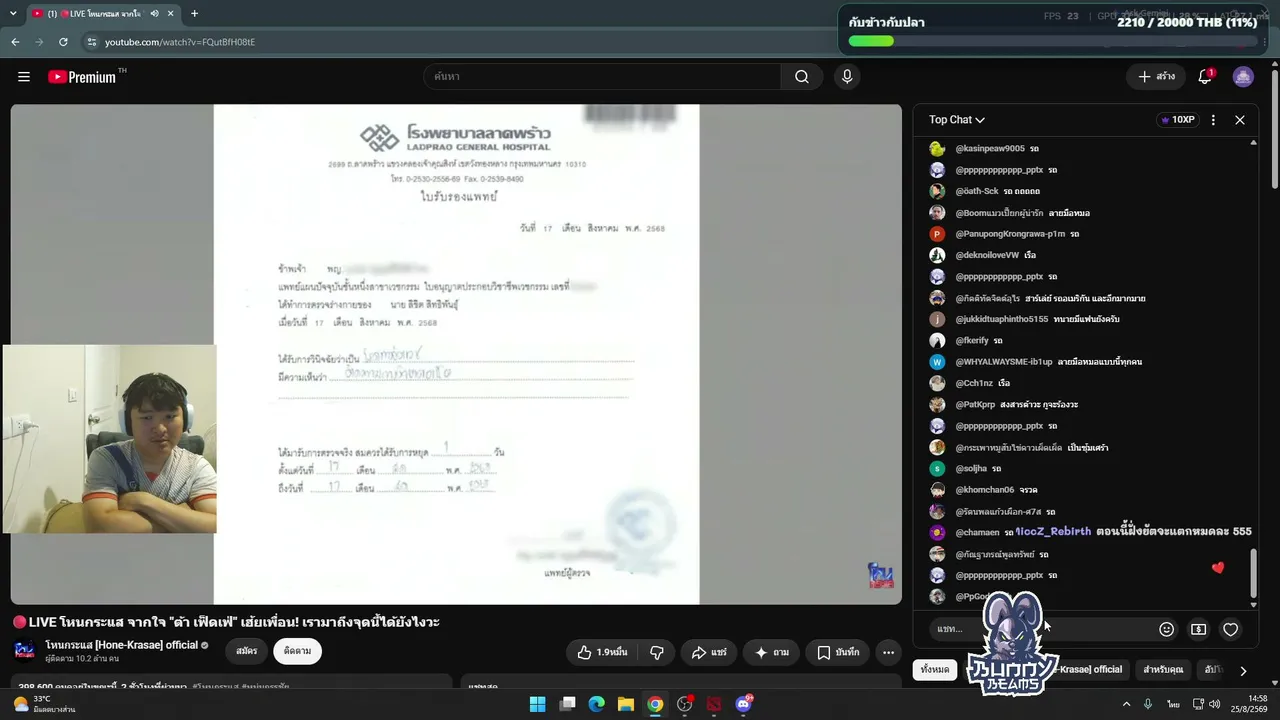Switch to Google Chrome on the taskbar
Screen dimensions: 1280x720
(x=655, y=704)
